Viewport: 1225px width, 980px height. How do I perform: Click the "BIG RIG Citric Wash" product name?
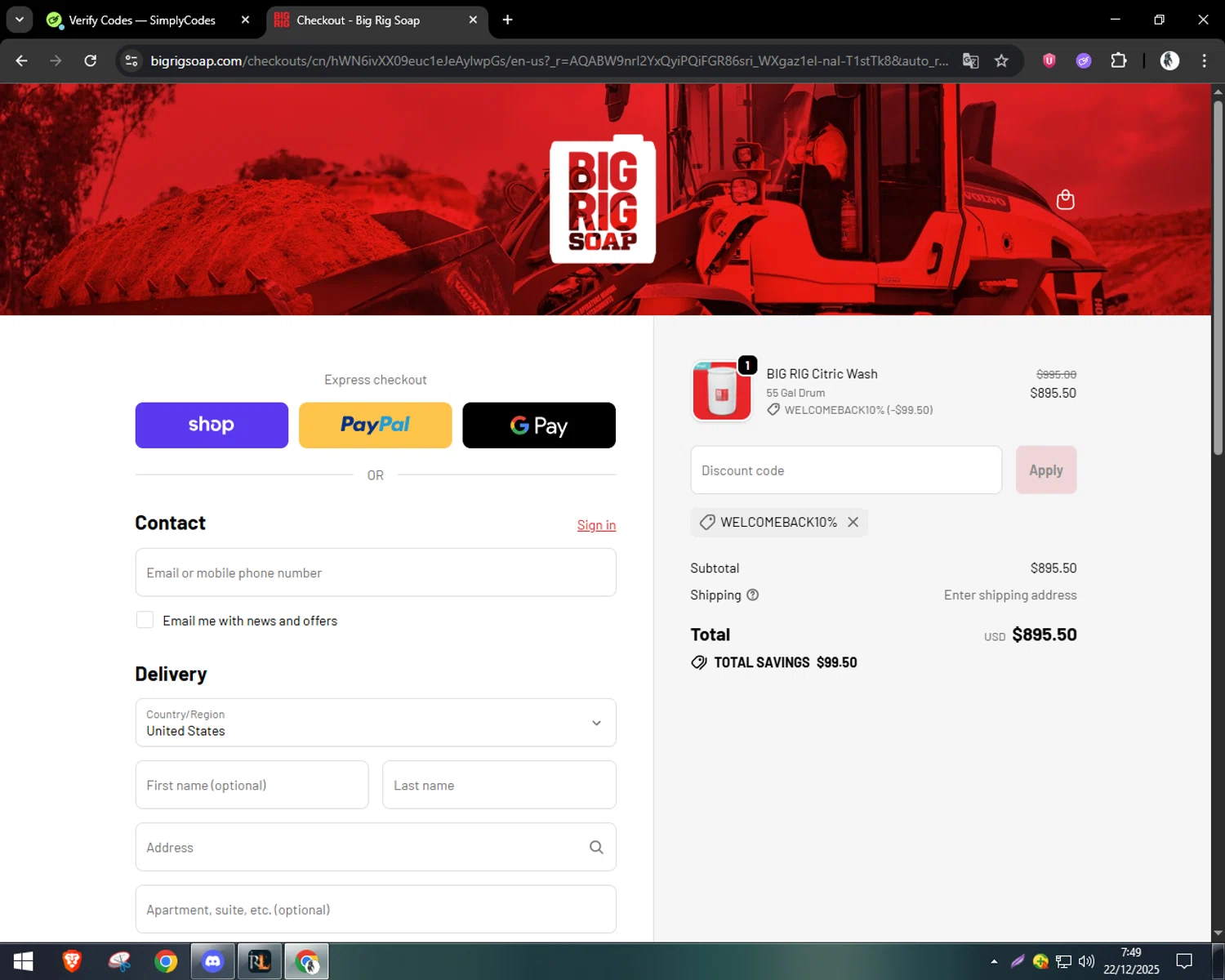click(x=822, y=374)
